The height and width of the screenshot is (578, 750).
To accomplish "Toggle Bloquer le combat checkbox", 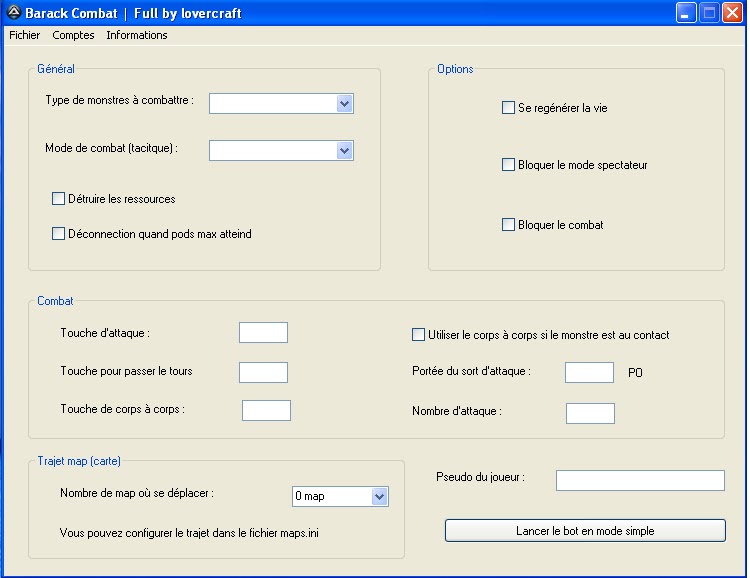I will pos(508,224).
